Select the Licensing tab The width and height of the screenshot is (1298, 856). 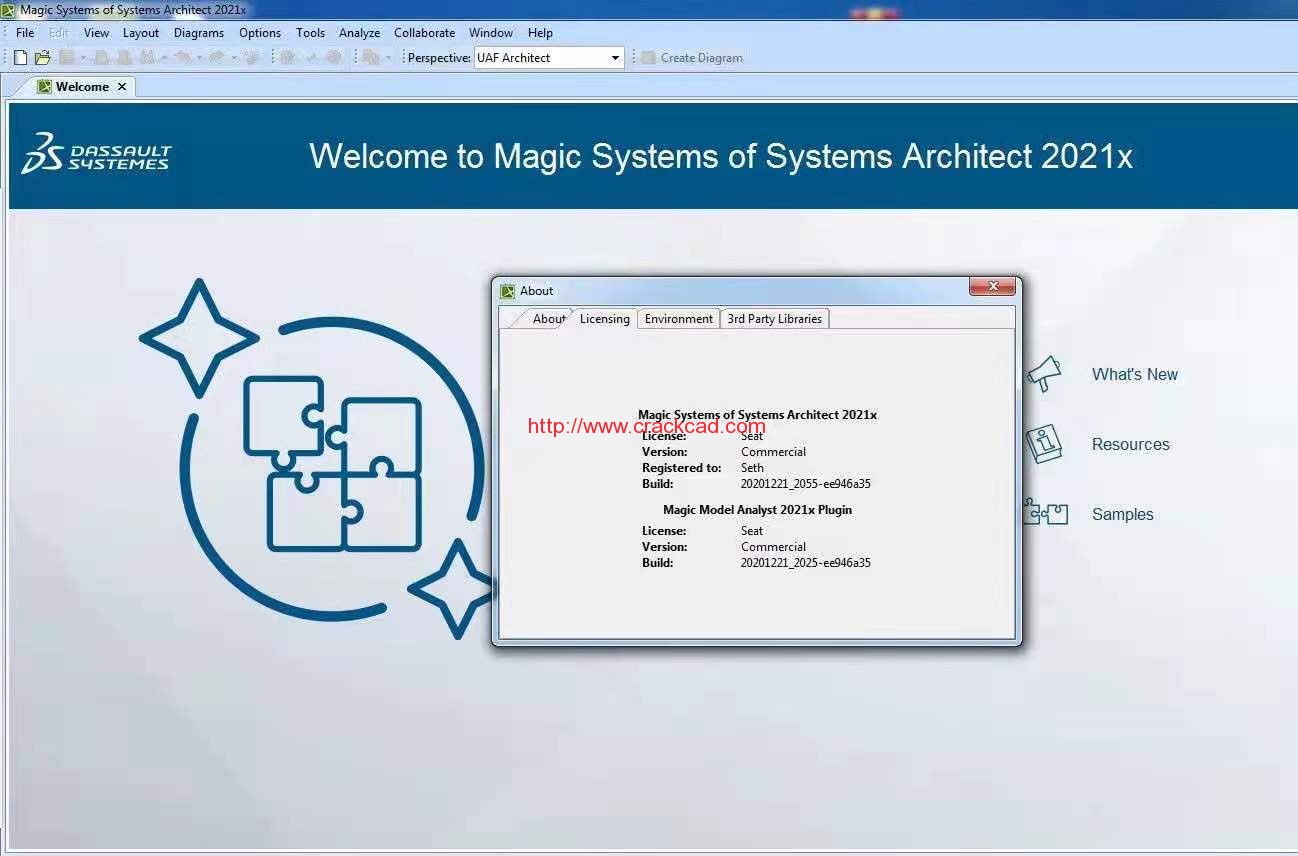[605, 319]
